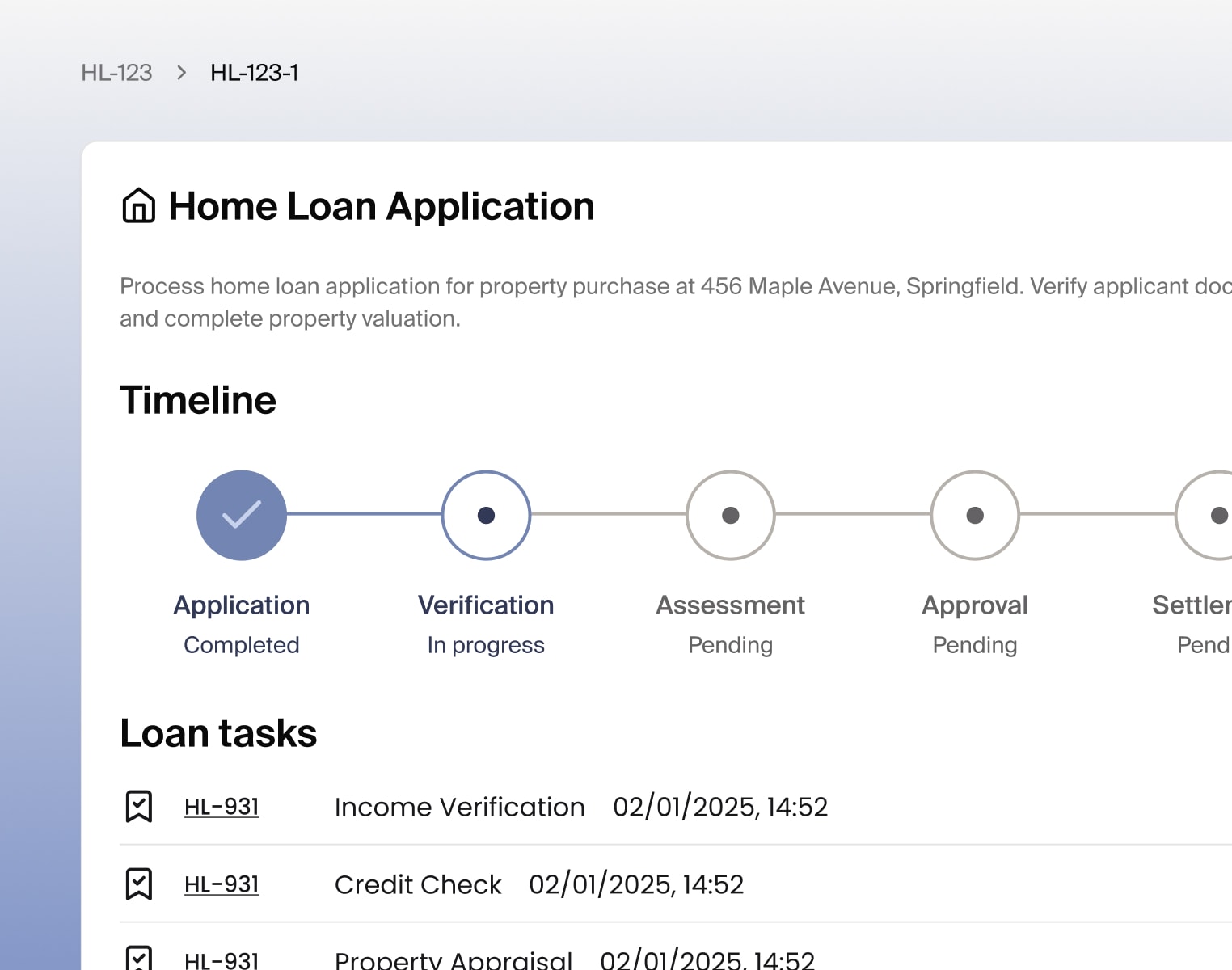This screenshot has height=970, width=1232.
Task: Click the Assessment stage circle
Action: coord(730,515)
